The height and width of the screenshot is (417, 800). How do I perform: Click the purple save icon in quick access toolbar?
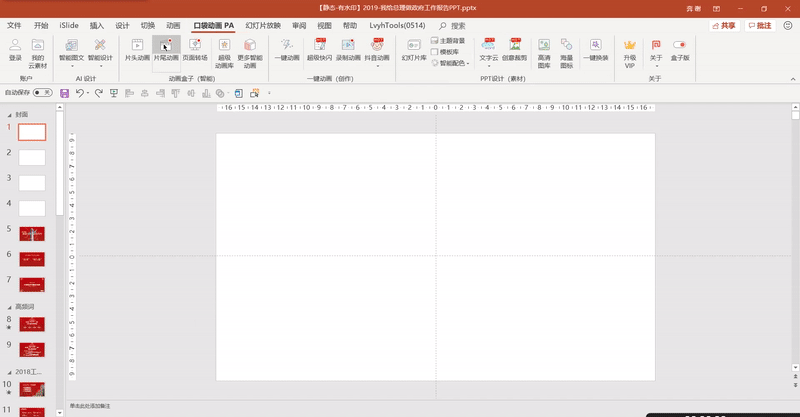tap(65, 93)
